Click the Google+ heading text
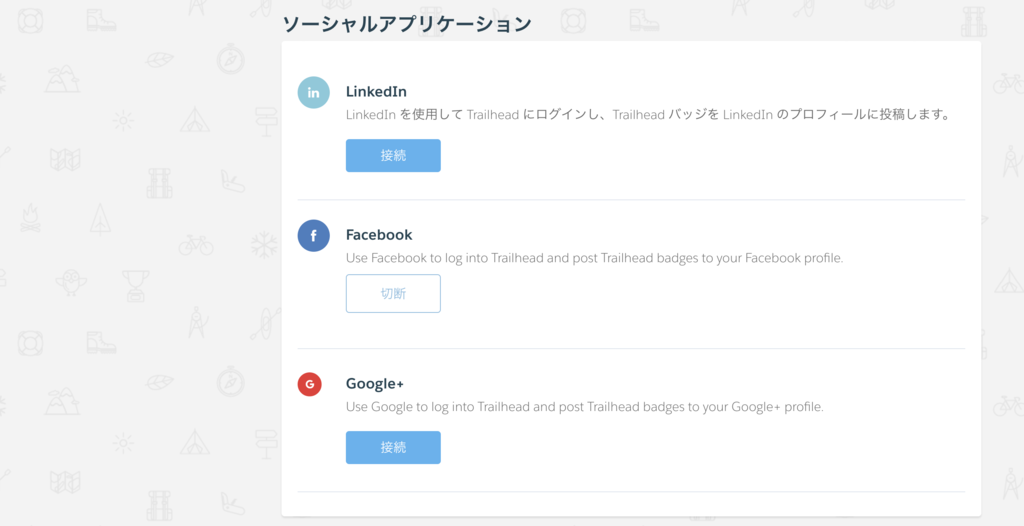 point(376,384)
